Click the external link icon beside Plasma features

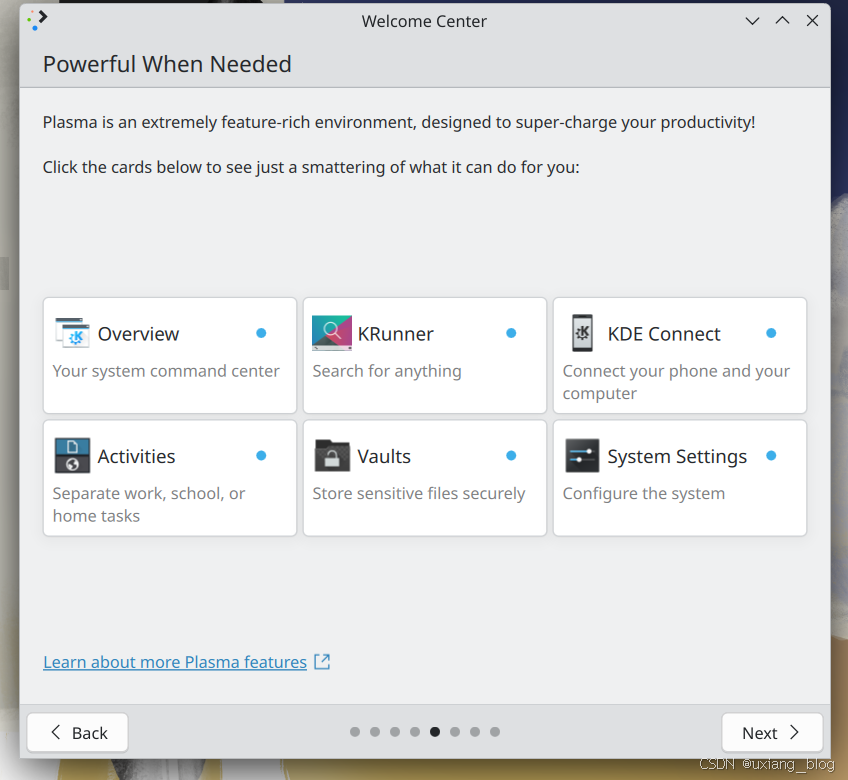coord(322,662)
